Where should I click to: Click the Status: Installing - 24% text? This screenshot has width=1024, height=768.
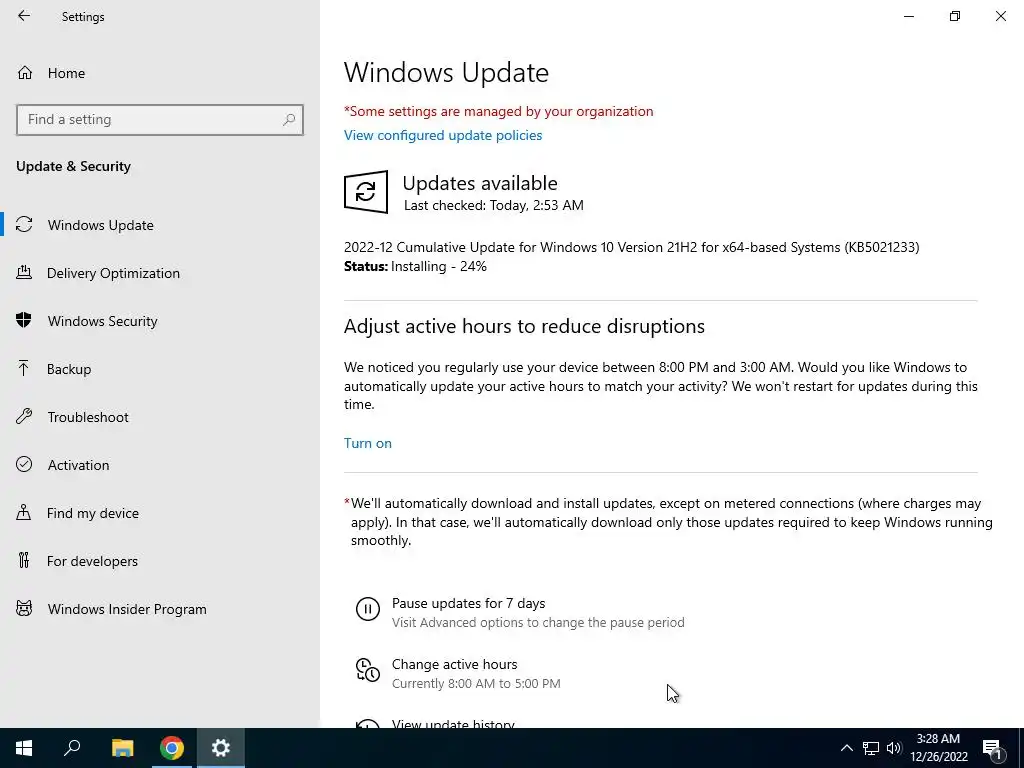415,266
